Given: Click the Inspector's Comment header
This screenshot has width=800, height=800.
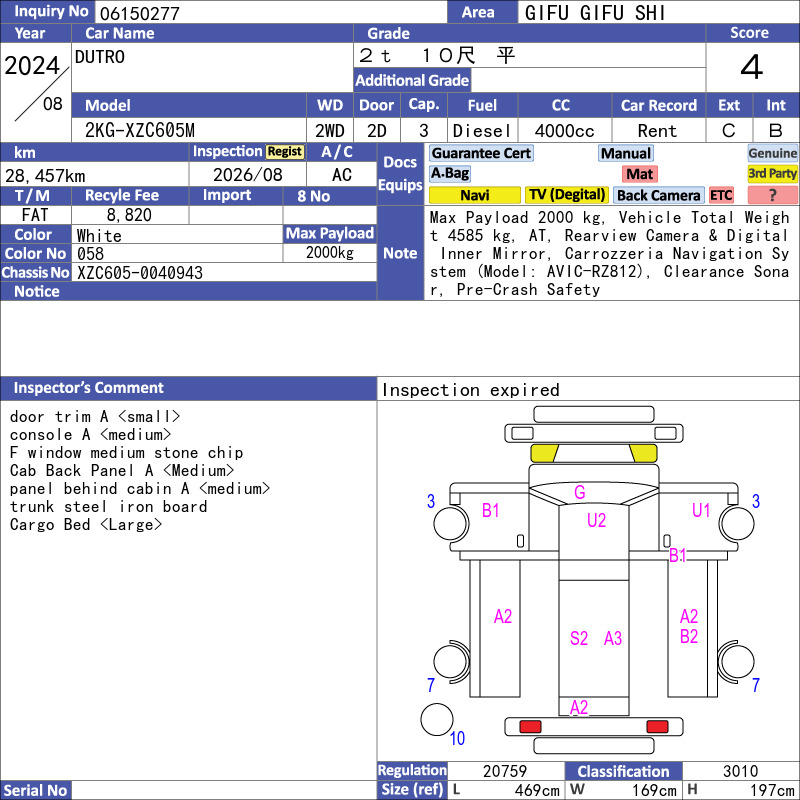Looking at the screenshot, I should [x=89, y=388].
